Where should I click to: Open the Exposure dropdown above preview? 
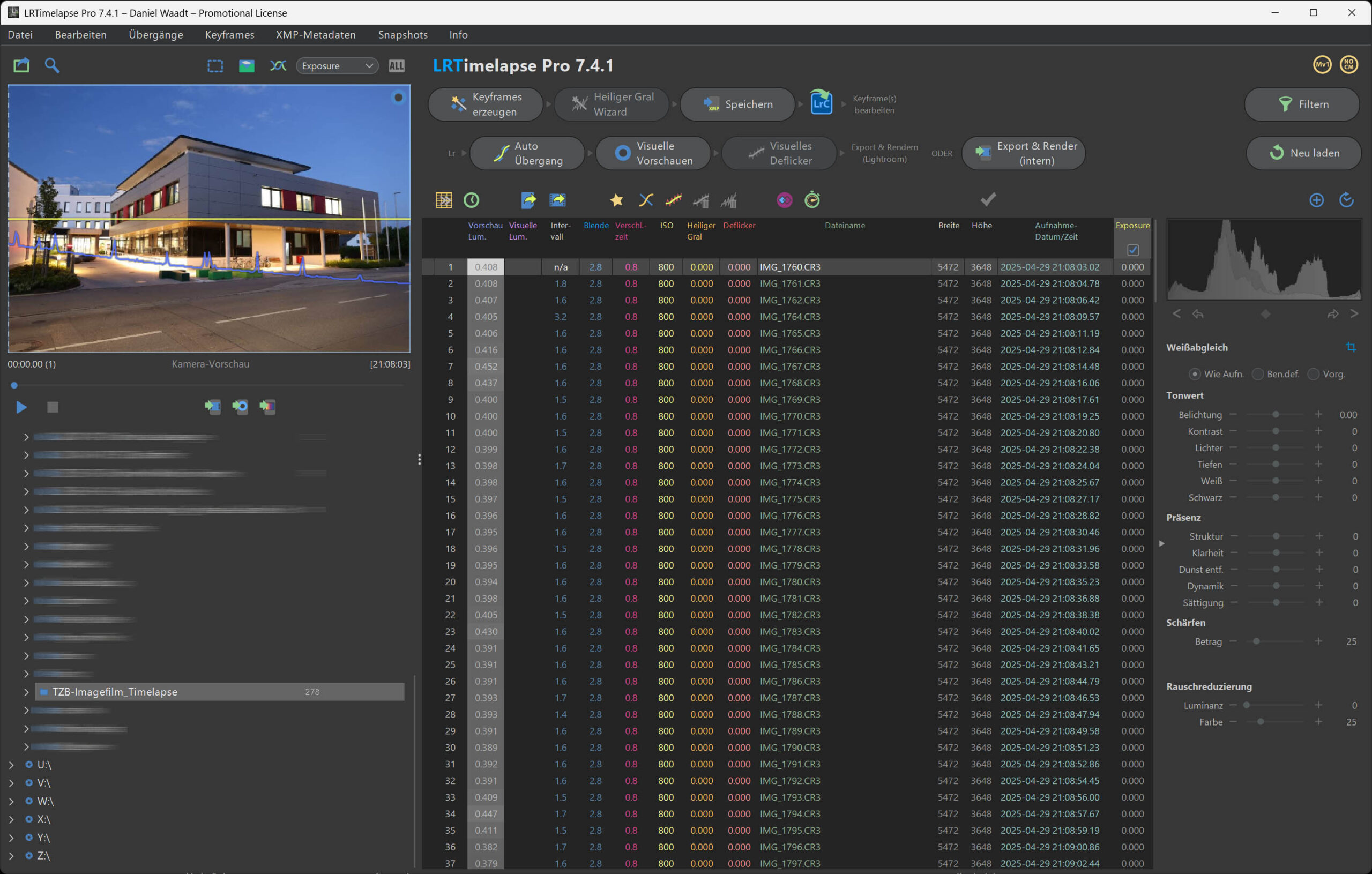coord(337,65)
